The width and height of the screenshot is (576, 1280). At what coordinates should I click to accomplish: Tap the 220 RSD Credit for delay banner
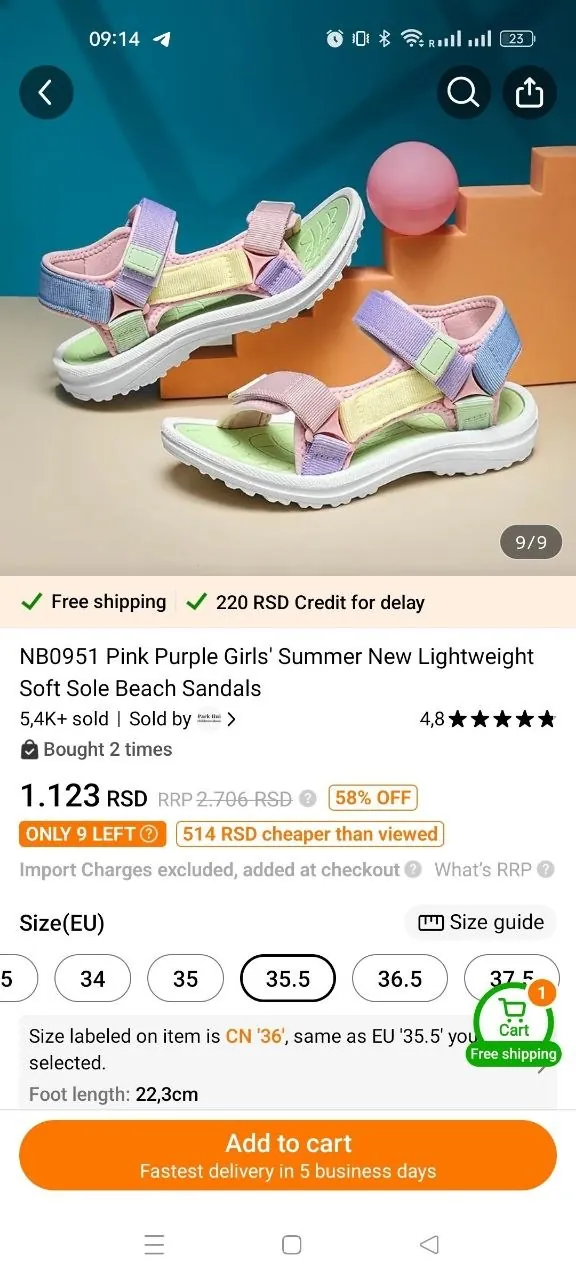click(306, 602)
